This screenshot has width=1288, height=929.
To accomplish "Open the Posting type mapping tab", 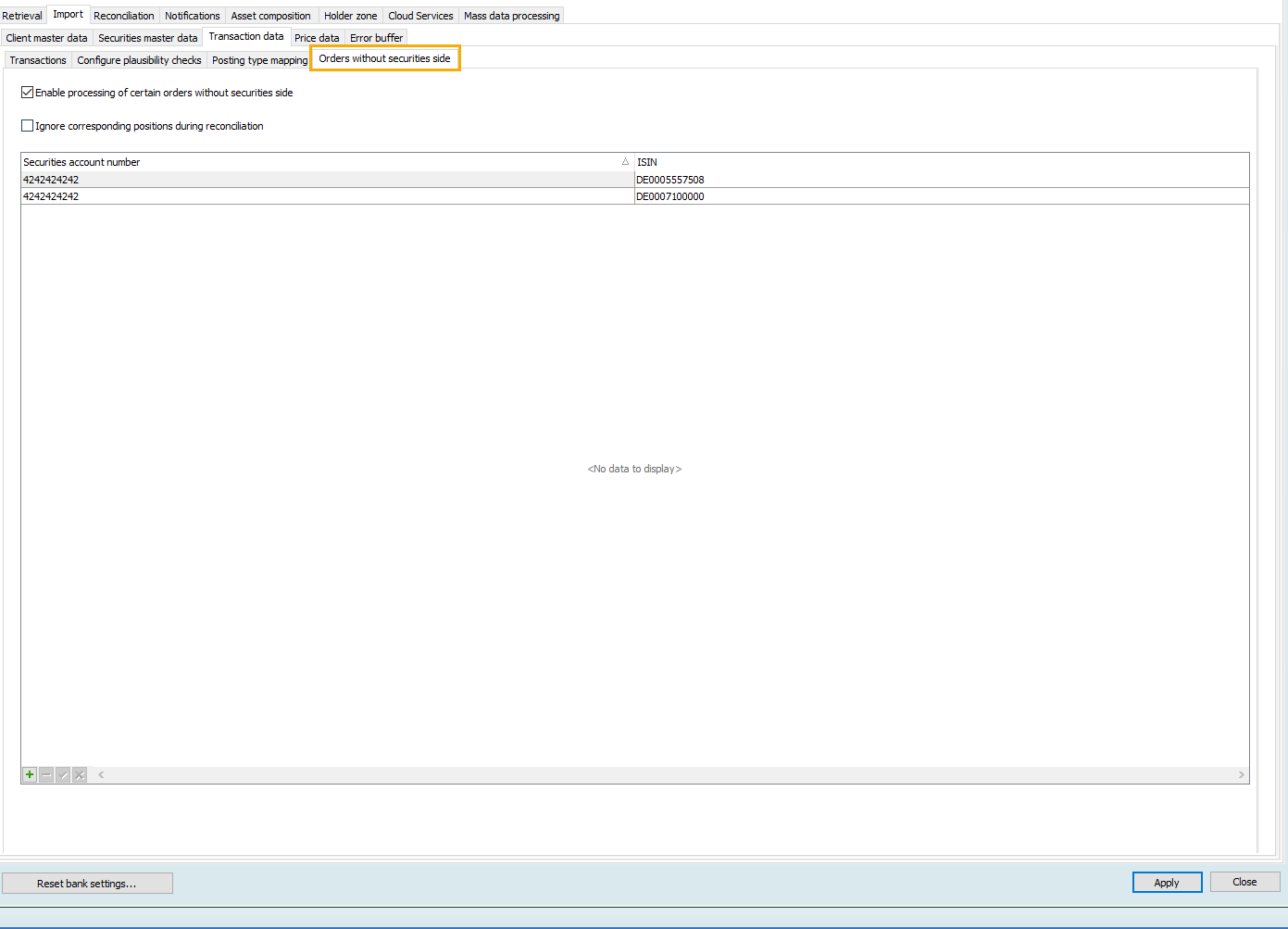I will pyautogui.click(x=259, y=60).
